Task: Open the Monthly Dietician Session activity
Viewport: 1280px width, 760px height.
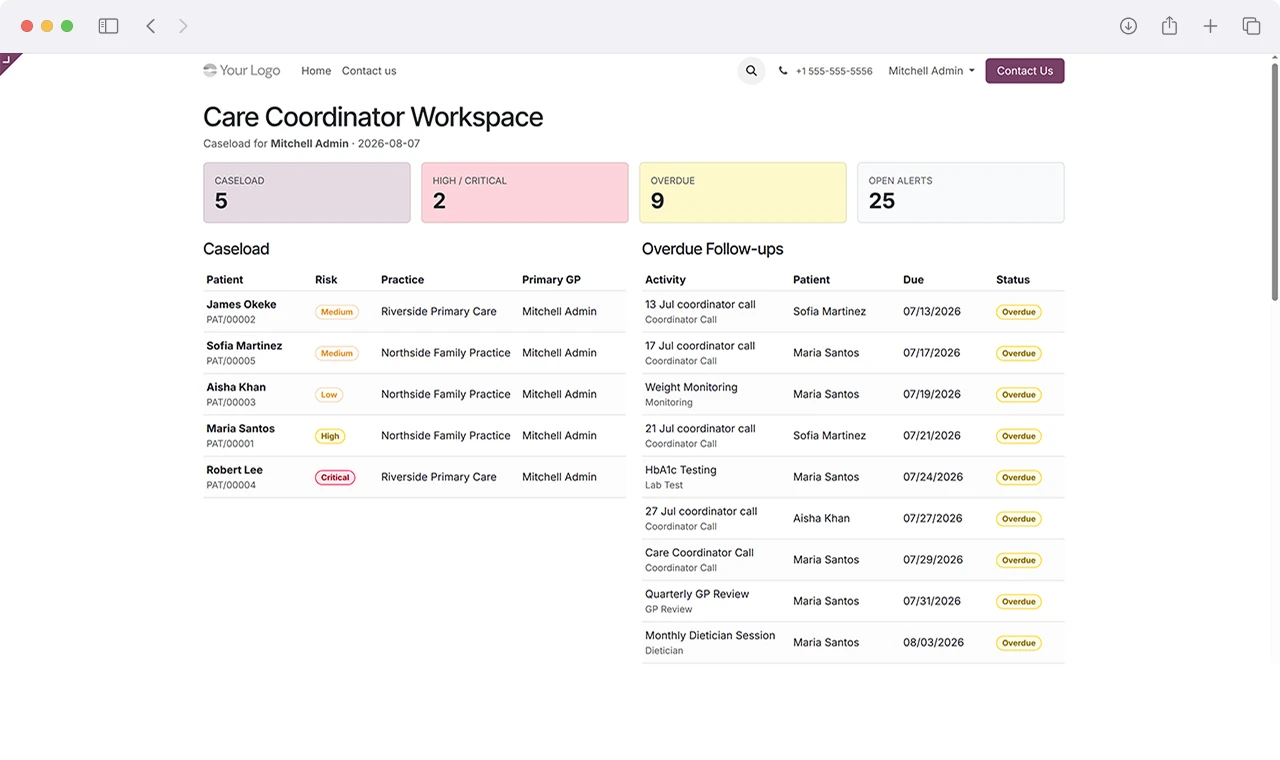Action: coord(710,635)
